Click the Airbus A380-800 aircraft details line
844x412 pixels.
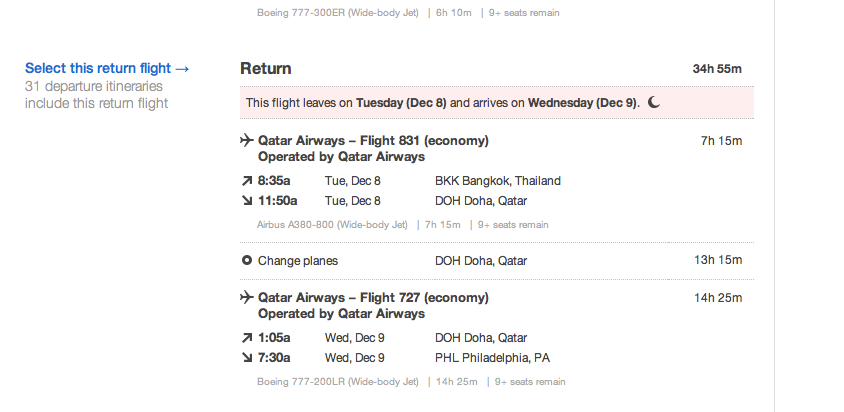coord(403,225)
